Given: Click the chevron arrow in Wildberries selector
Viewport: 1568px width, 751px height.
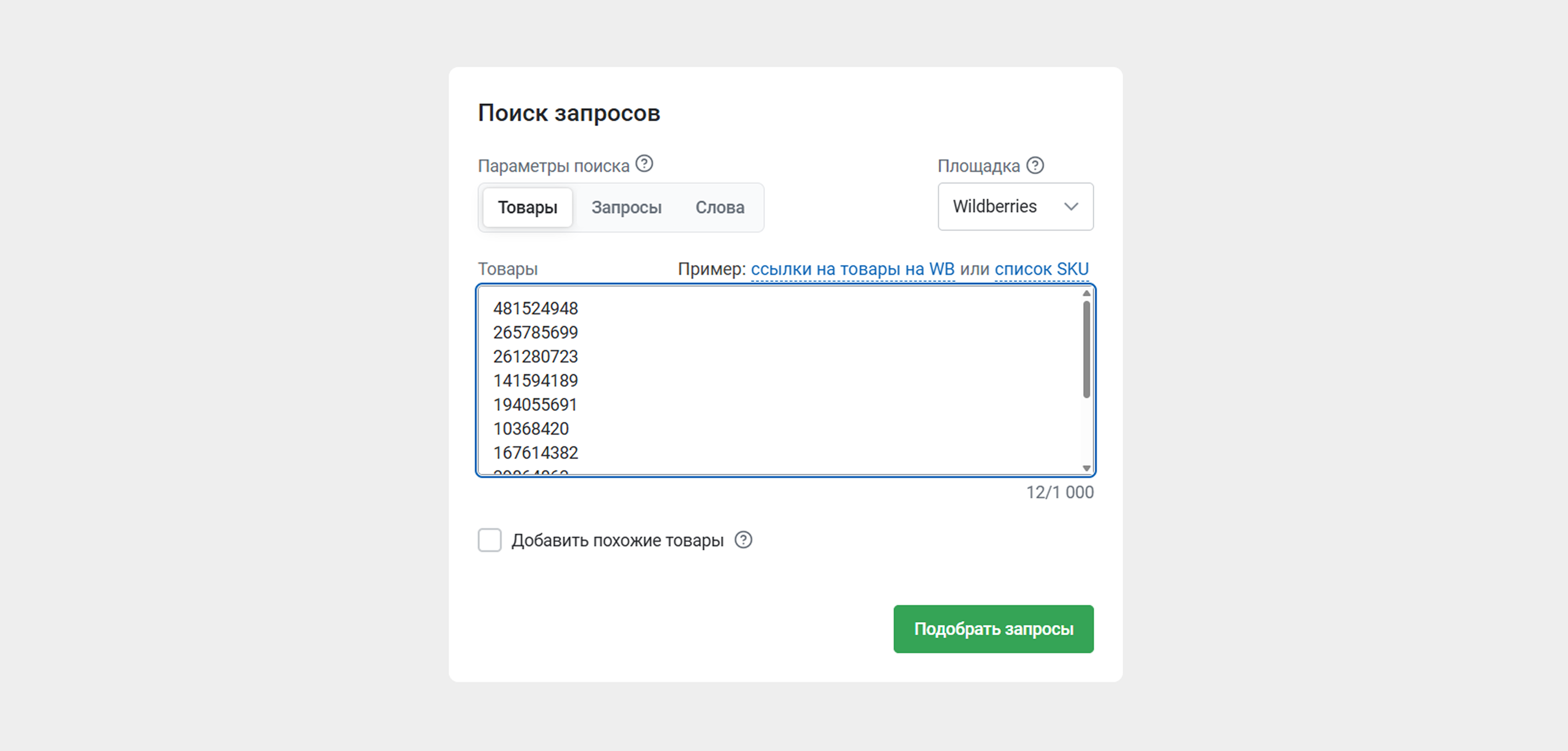Looking at the screenshot, I should coord(1071,207).
